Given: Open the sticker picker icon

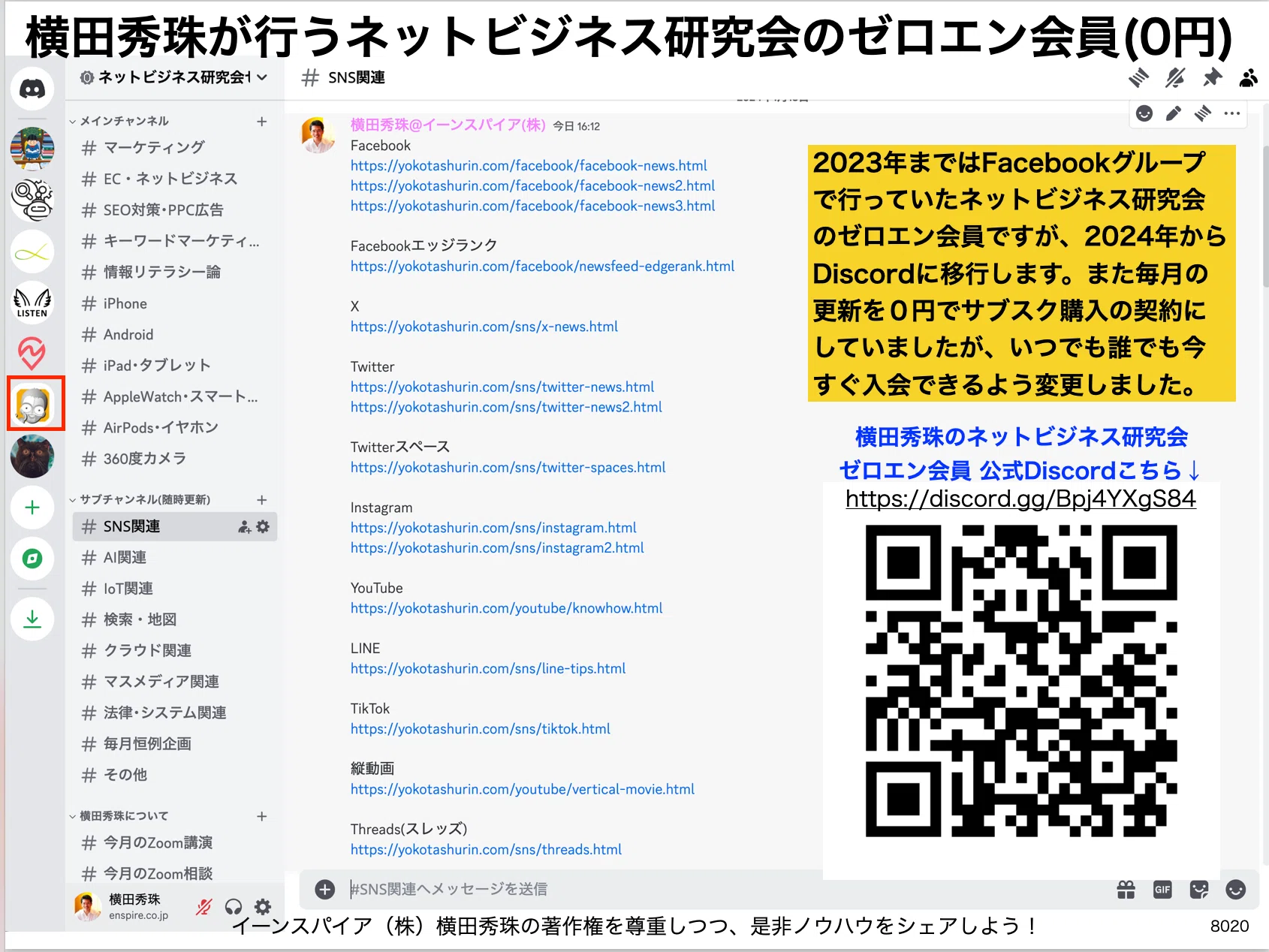Looking at the screenshot, I should pyautogui.click(x=1199, y=889).
